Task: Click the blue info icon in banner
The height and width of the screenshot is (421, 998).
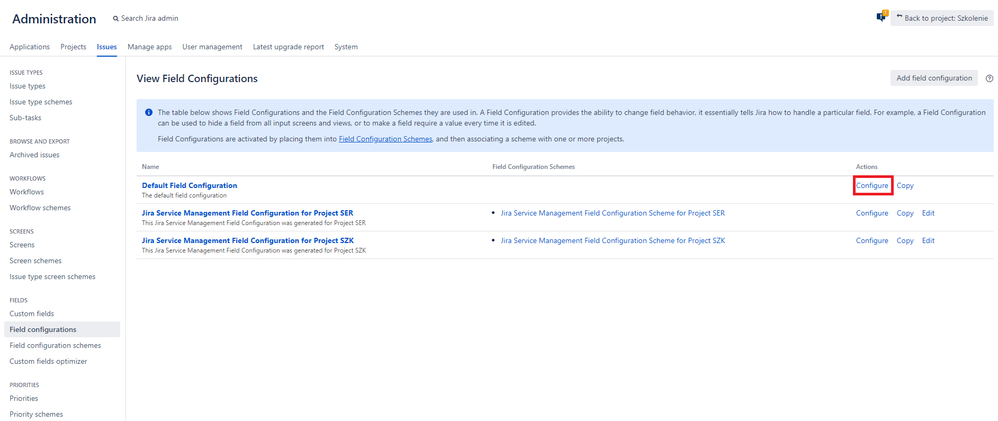Action: (149, 111)
